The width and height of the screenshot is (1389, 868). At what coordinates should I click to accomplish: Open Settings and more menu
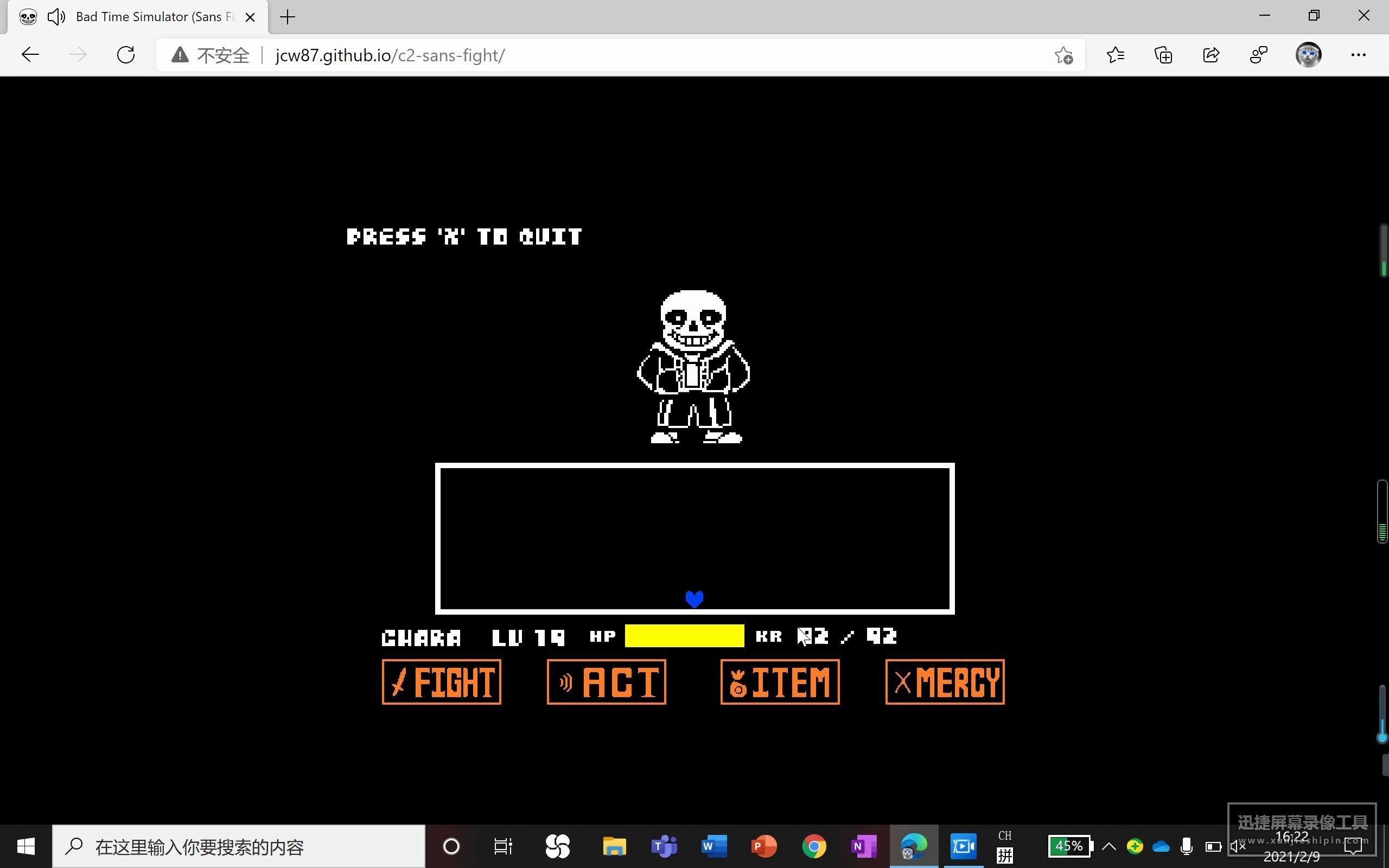pos(1359,55)
